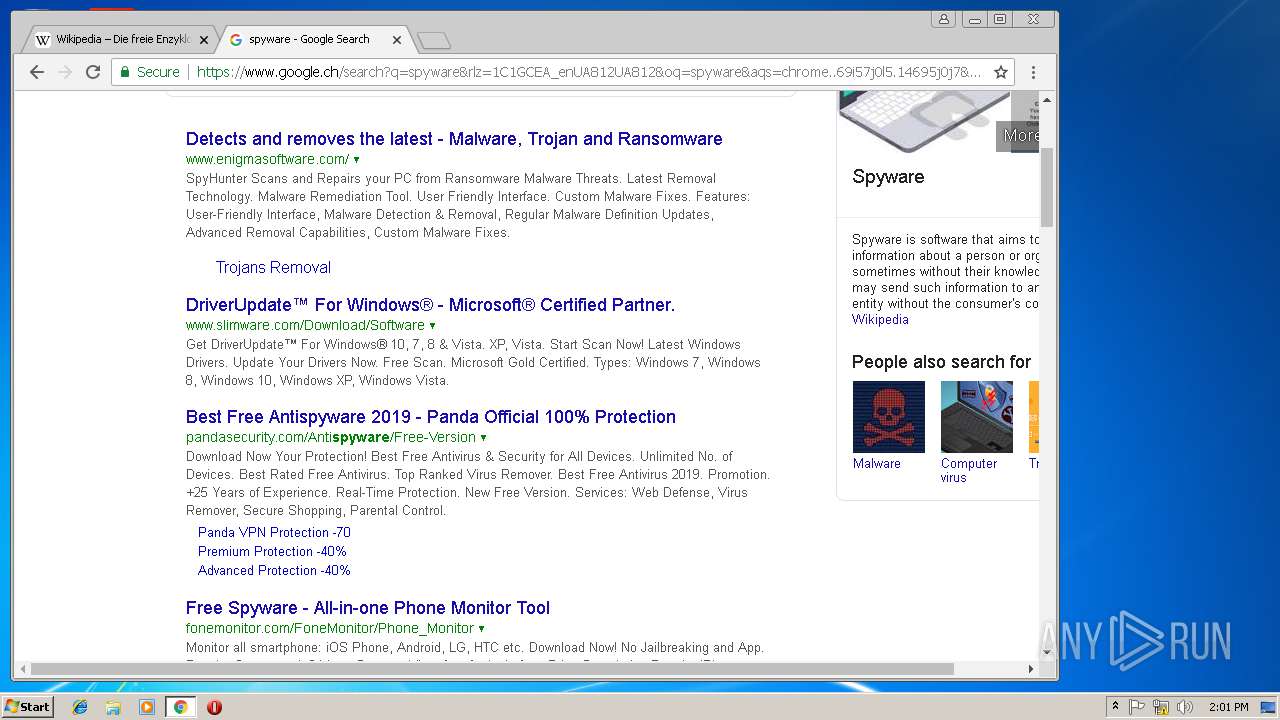The width and height of the screenshot is (1280, 720).
Task: Open the Wikipedia link in Spyware panel
Action: pyautogui.click(x=880, y=319)
